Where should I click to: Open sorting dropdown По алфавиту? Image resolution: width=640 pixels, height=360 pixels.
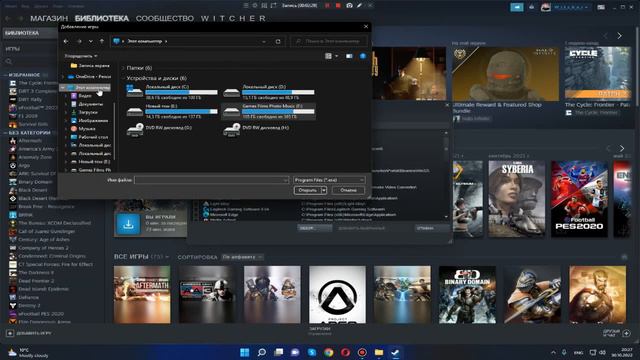click(x=242, y=257)
